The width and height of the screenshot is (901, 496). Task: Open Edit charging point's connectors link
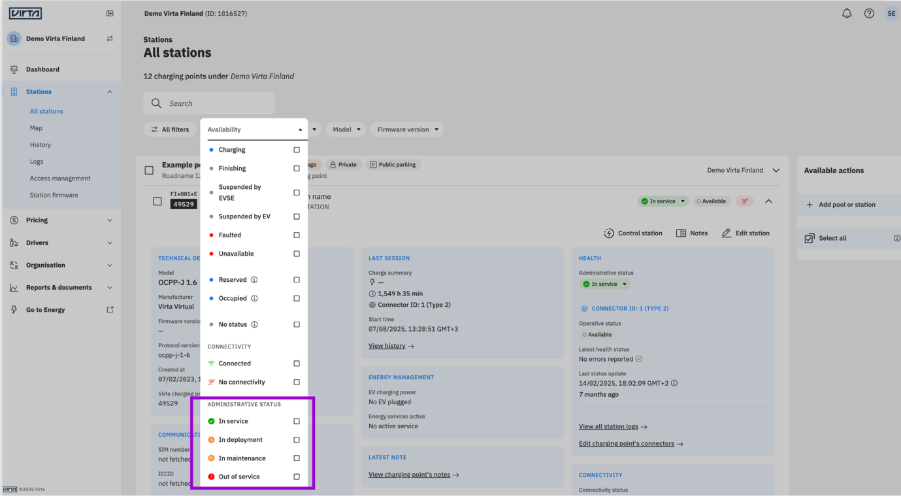pyautogui.click(x=631, y=444)
